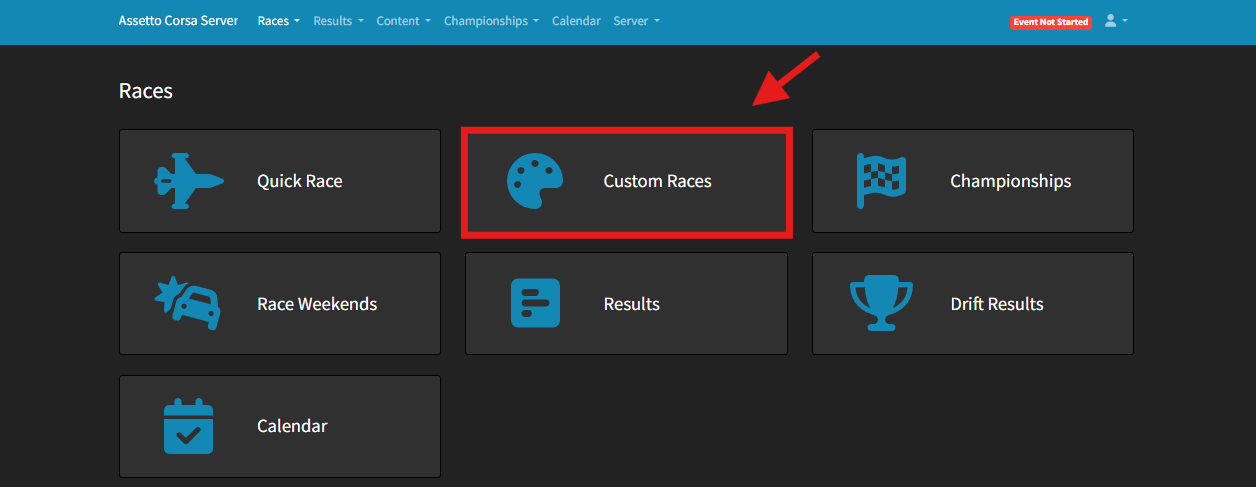Click the Event Not Started badge
The width and height of the screenshot is (1256, 487).
coord(1050,22)
